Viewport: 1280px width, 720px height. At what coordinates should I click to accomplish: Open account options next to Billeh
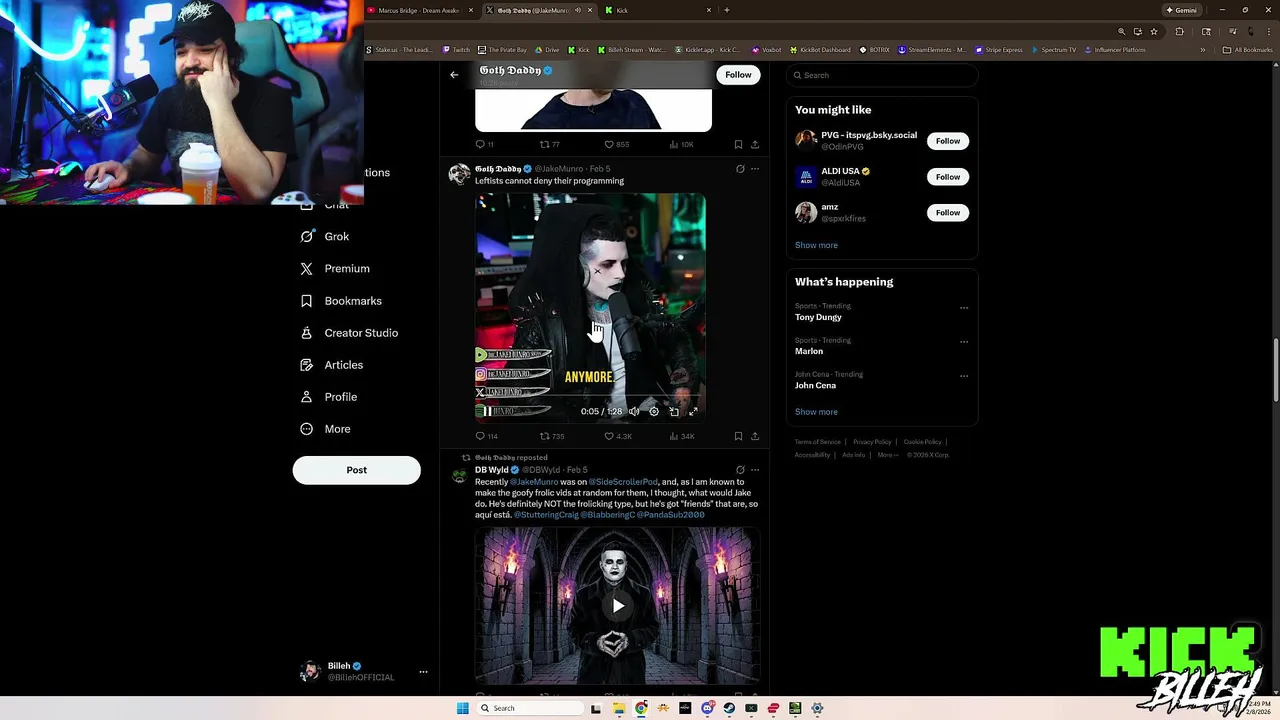pyautogui.click(x=423, y=671)
